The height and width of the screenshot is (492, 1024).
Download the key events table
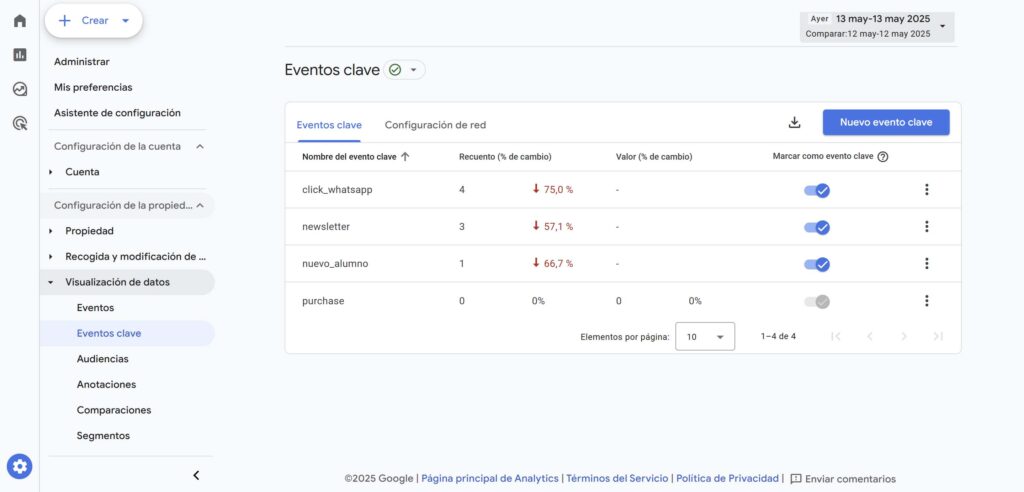coord(795,123)
